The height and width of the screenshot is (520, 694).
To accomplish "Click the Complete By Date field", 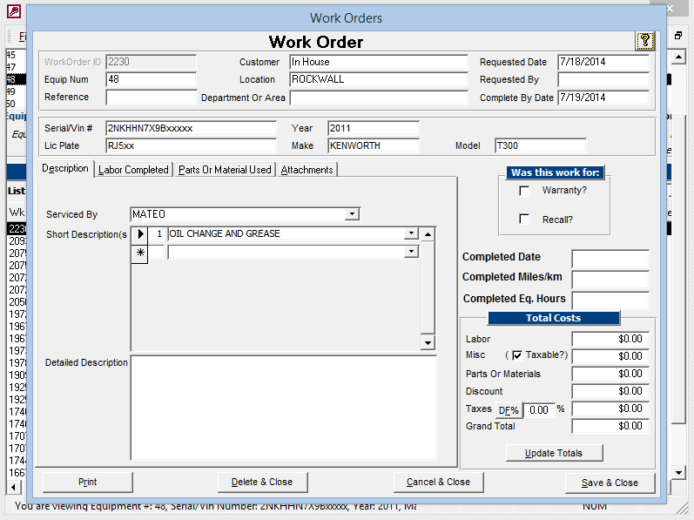I will click(x=603, y=98).
